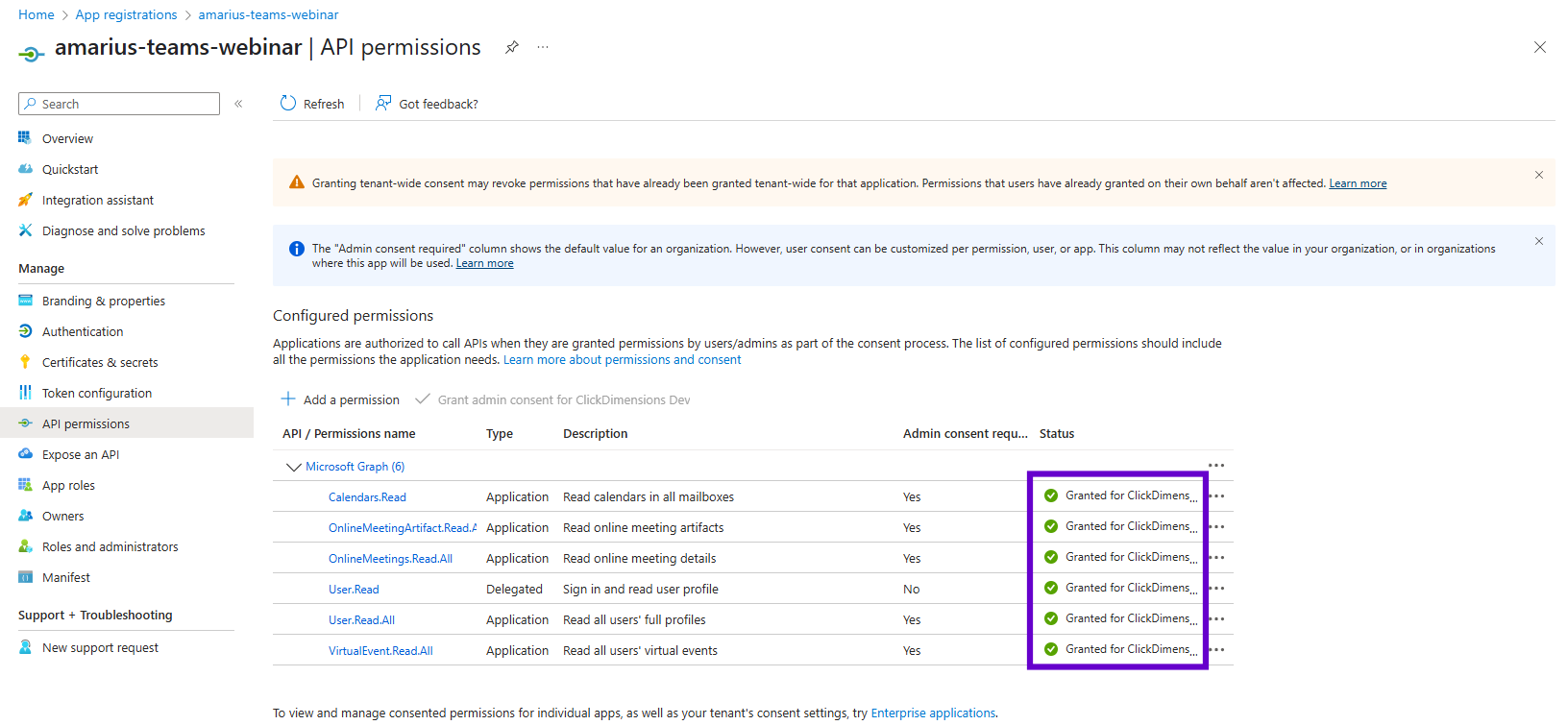Click the amarius-teams-webinar breadcrumb

tap(268, 14)
